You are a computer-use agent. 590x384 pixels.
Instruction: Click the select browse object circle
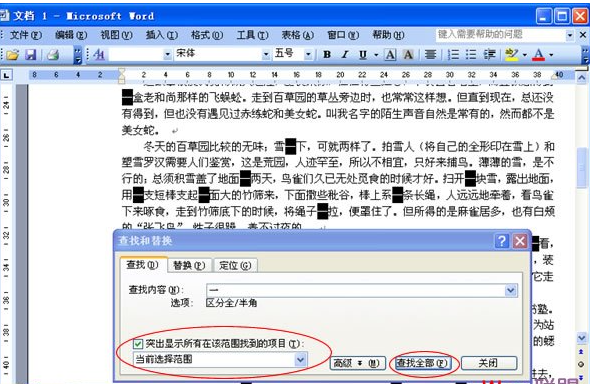[581, 364]
